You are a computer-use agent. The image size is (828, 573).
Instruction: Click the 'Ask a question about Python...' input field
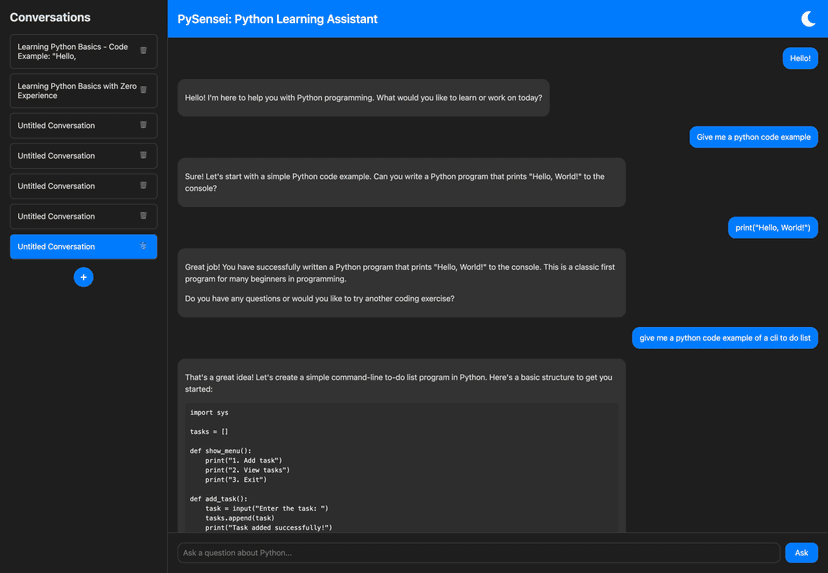point(478,552)
